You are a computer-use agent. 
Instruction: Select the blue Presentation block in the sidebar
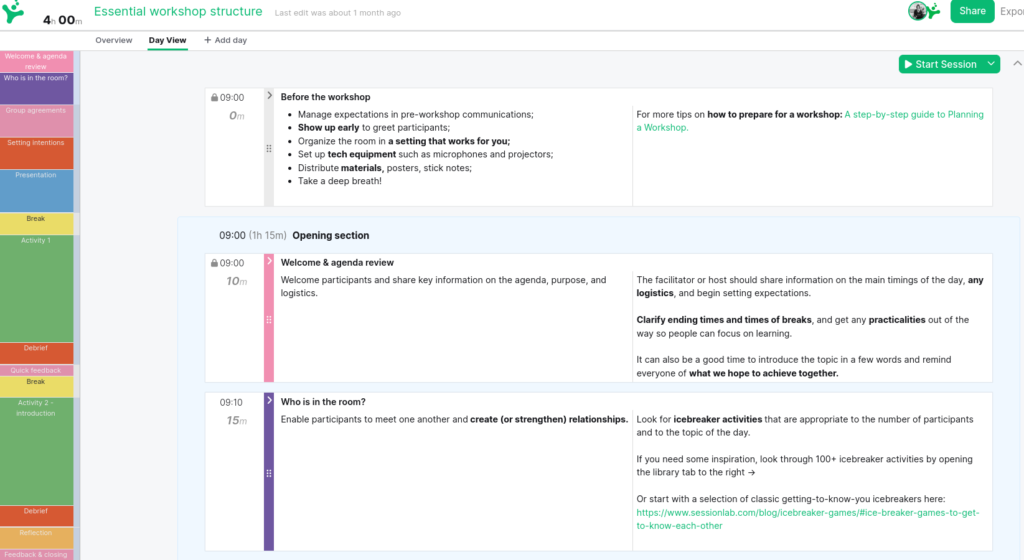(x=36, y=190)
